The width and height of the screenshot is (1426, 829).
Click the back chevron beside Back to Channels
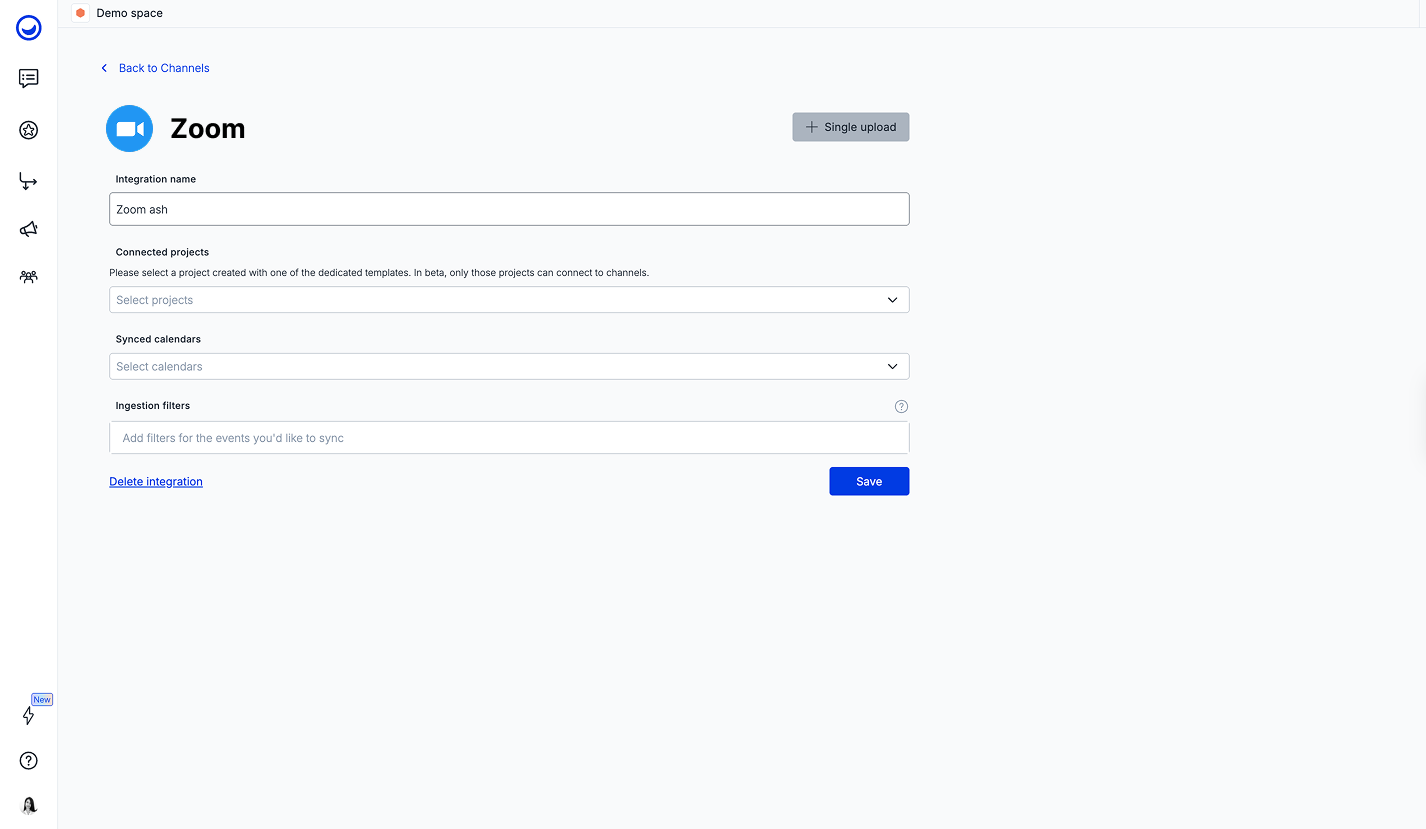click(104, 68)
